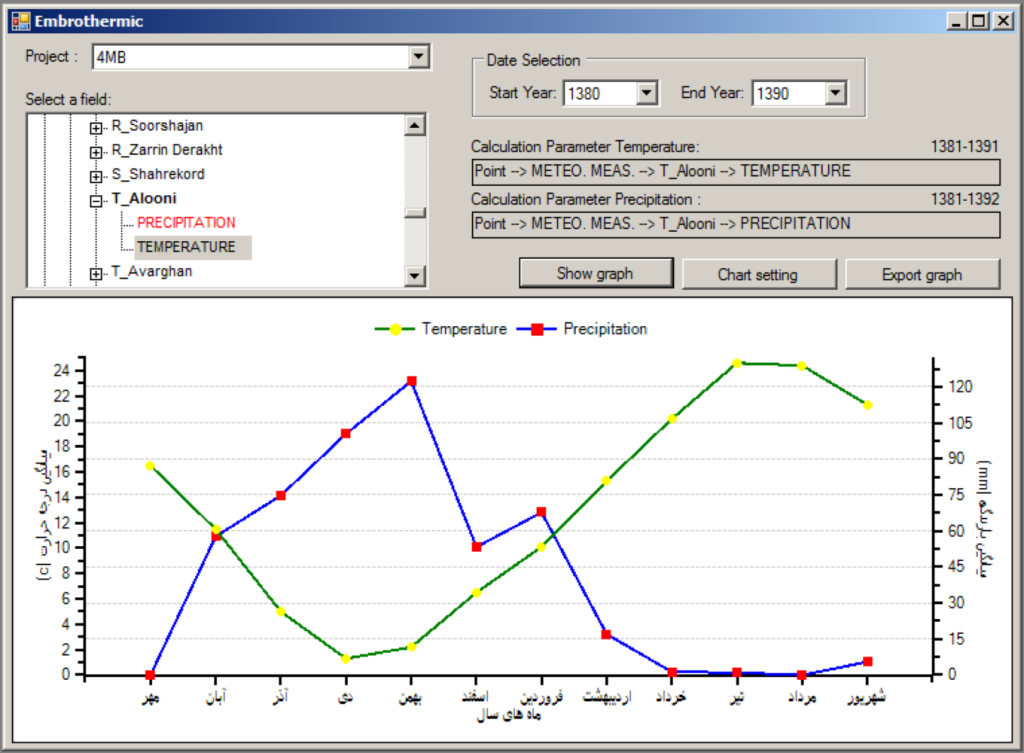Expand the R_Soorshajan tree node
This screenshot has width=1024, height=753.
[x=96, y=128]
